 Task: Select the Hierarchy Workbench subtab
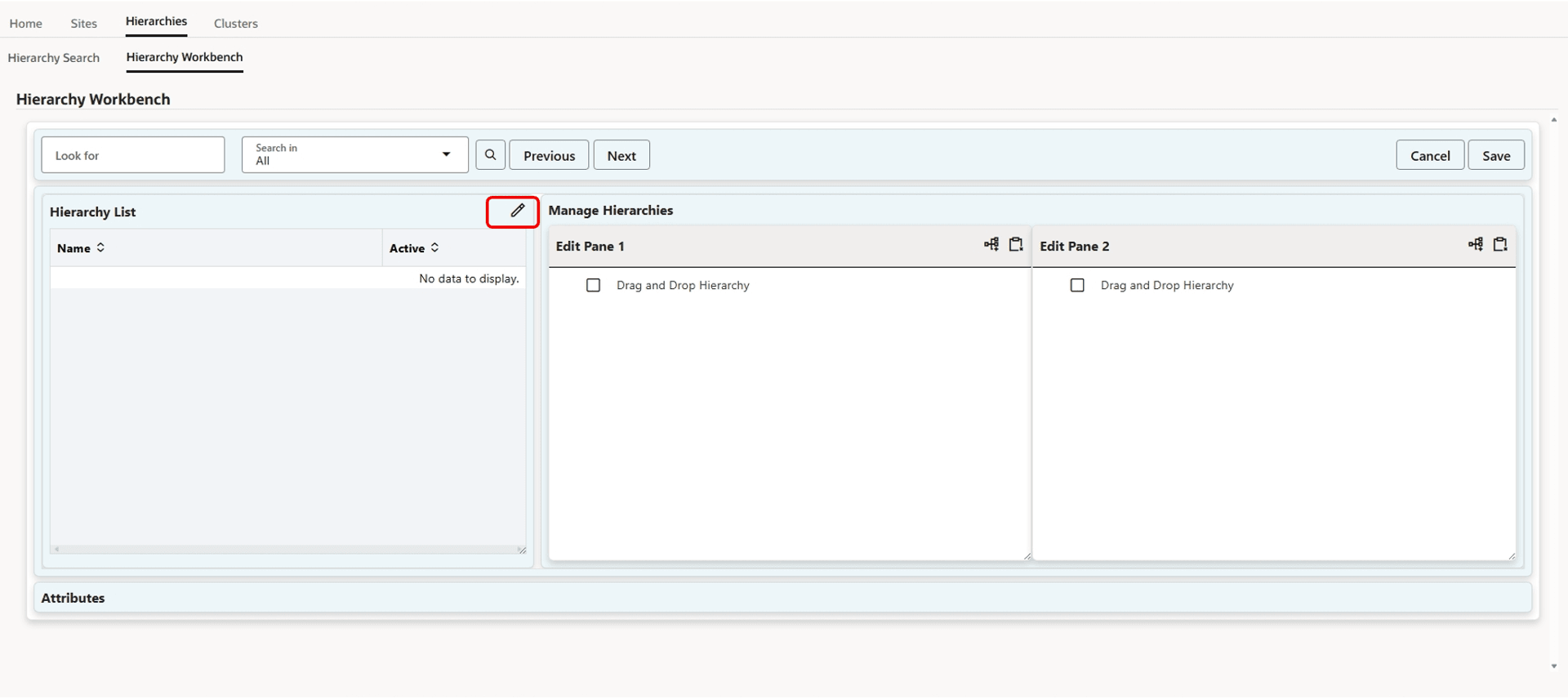click(x=185, y=57)
